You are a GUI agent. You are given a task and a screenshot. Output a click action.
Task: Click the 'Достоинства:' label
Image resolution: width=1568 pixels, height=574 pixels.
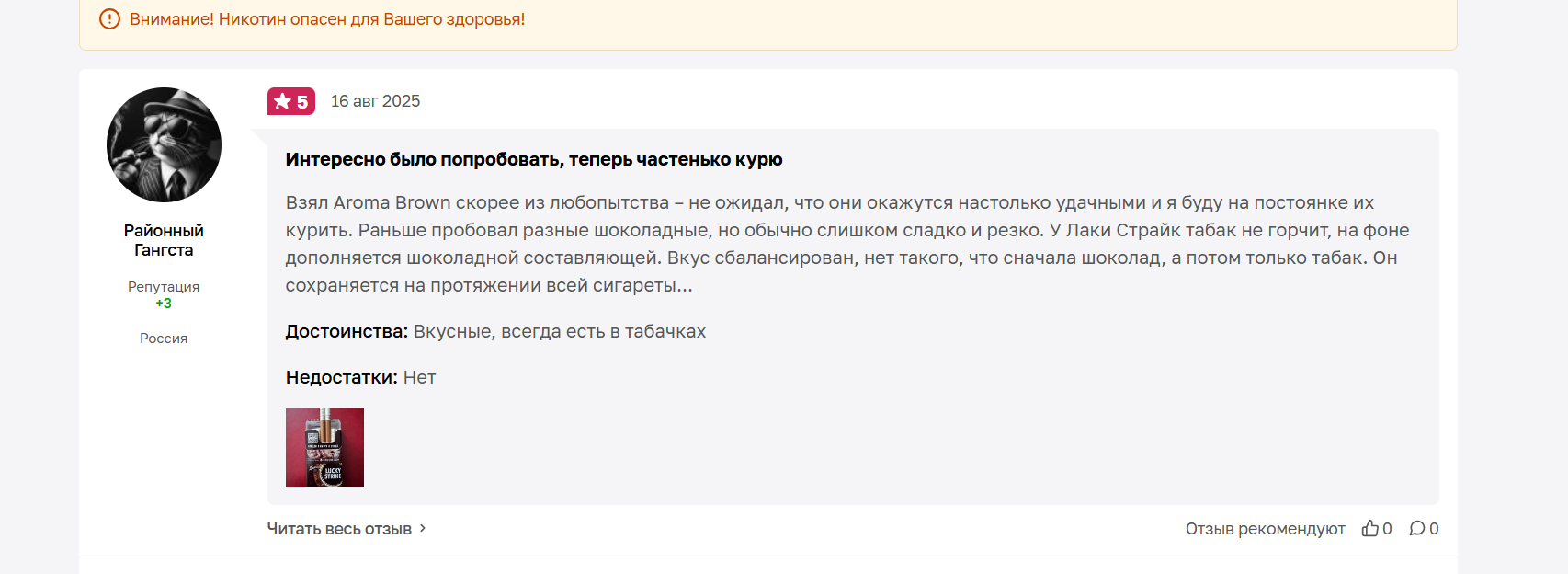[x=347, y=331]
